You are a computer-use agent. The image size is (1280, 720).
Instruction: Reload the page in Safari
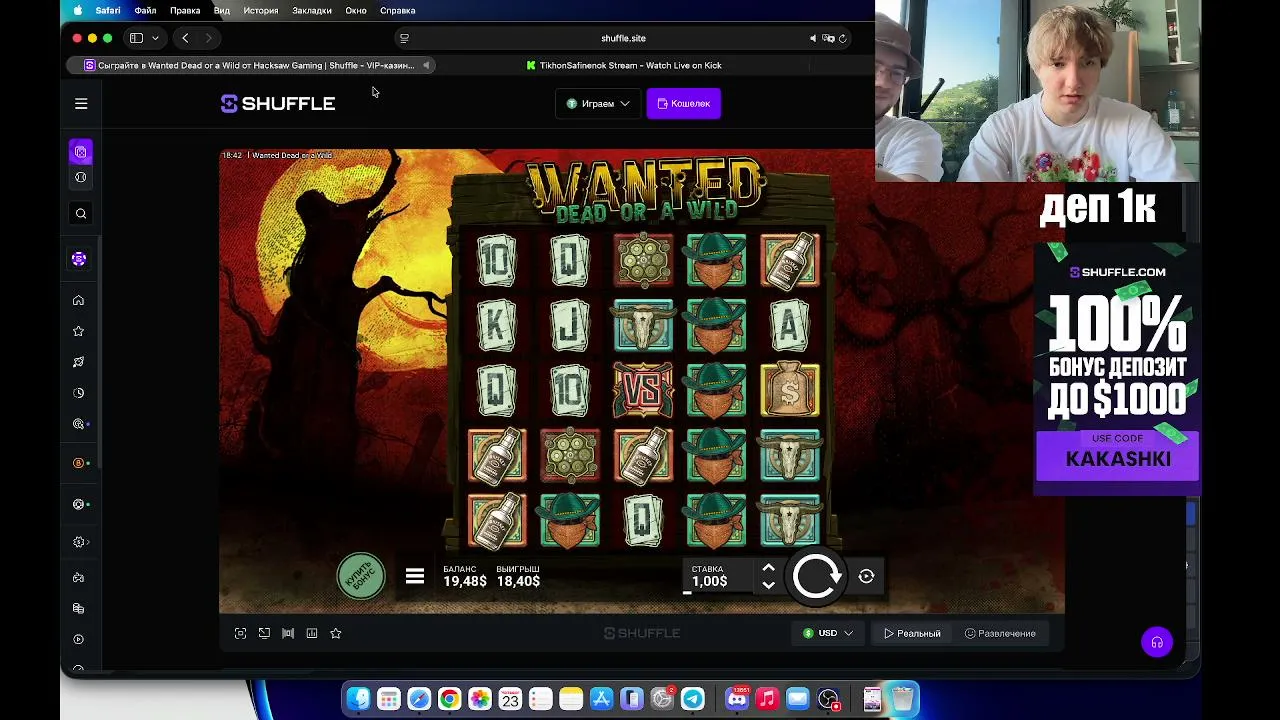843,38
